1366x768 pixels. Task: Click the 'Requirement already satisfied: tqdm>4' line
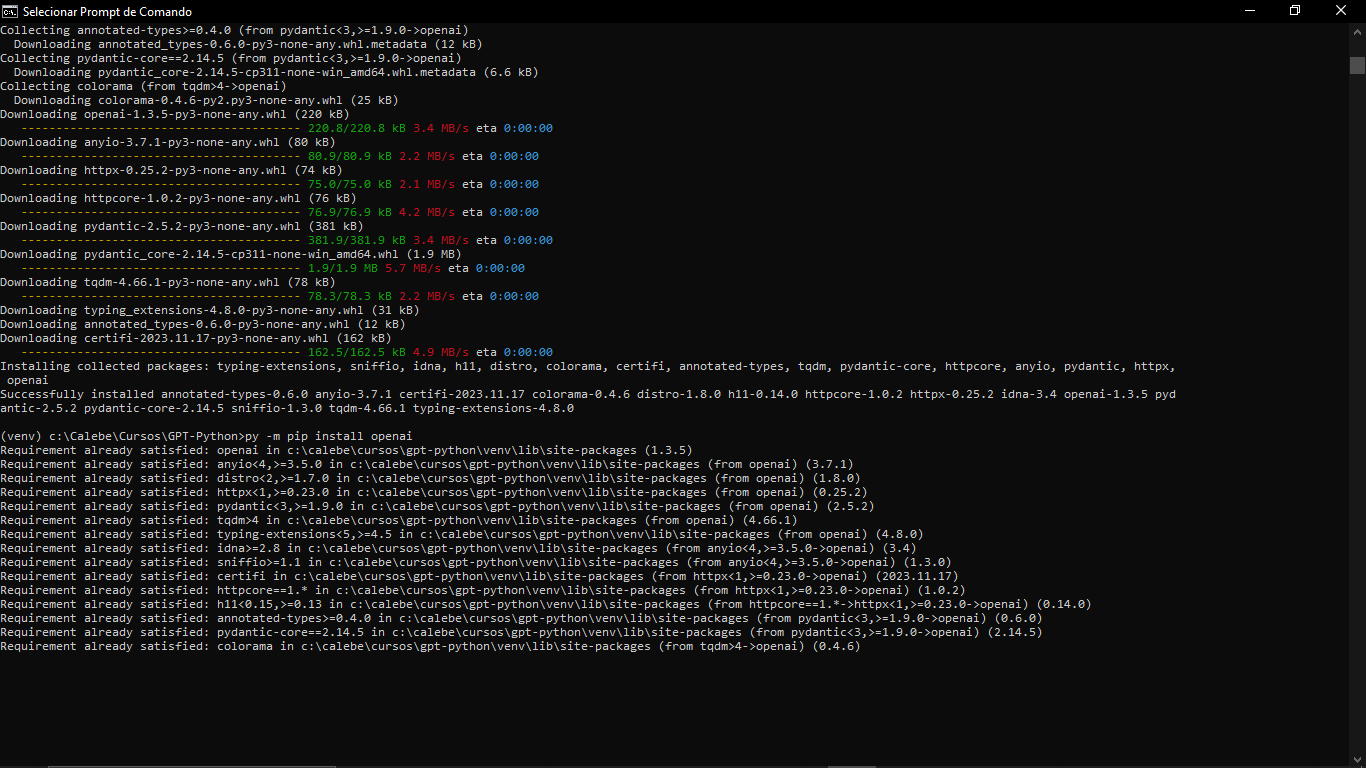point(399,520)
